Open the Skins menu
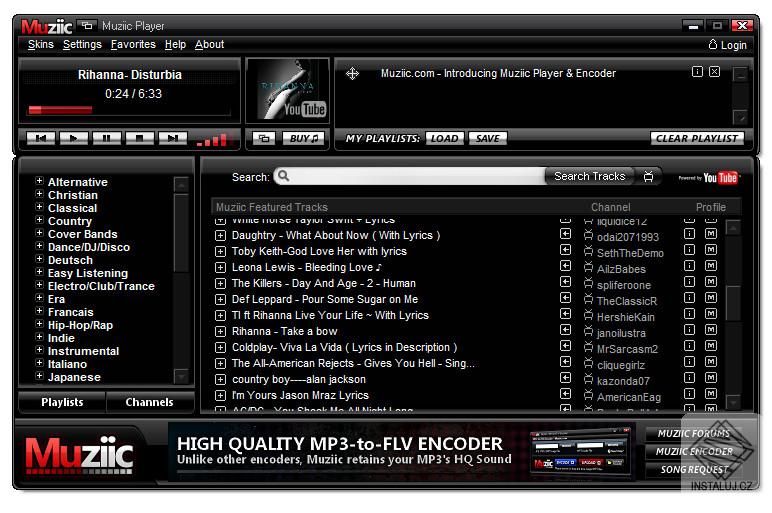Image resolution: width=772 pixels, height=513 pixels. pyautogui.click(x=40, y=44)
